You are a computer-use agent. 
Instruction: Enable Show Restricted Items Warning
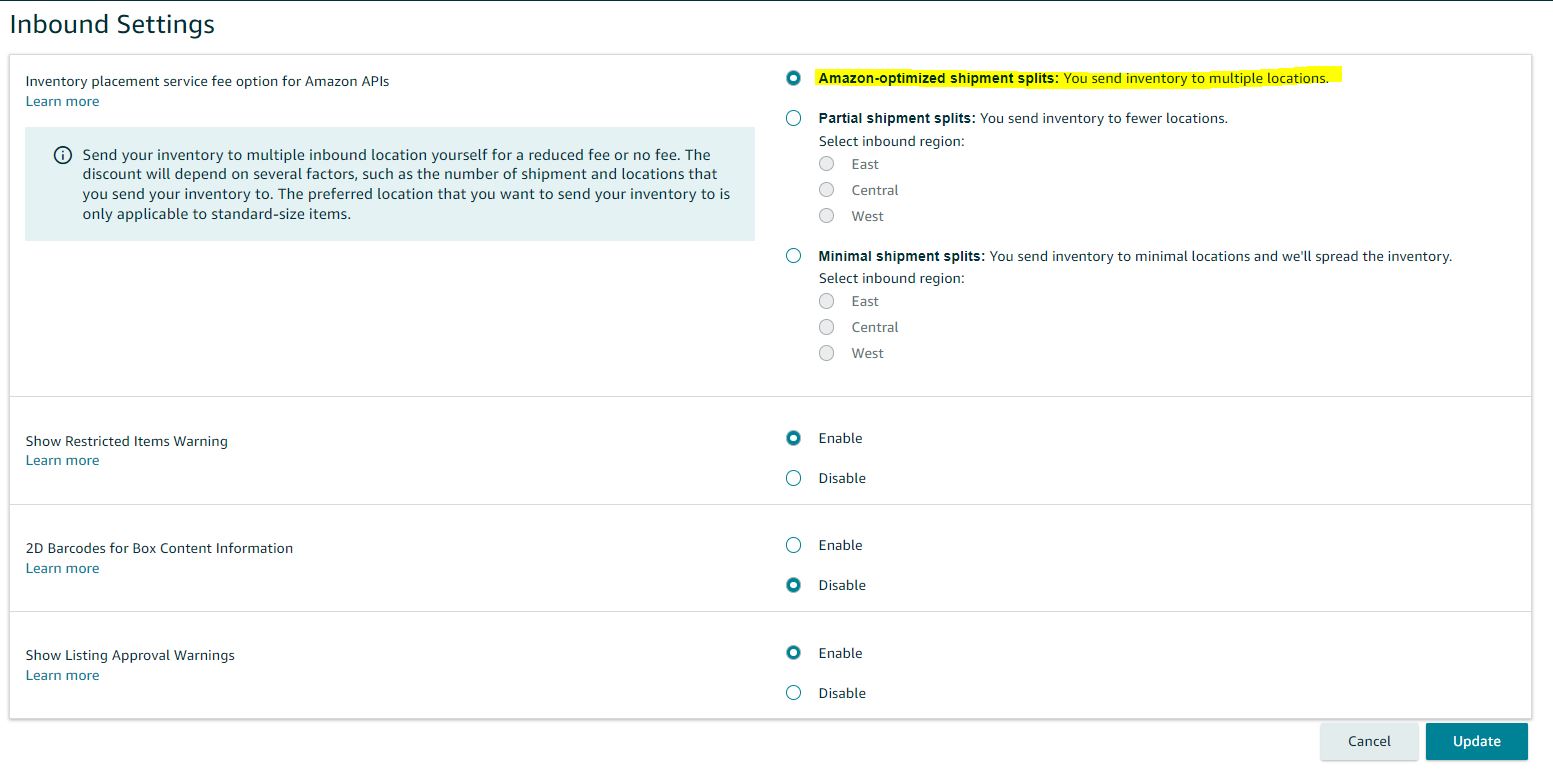pos(793,438)
